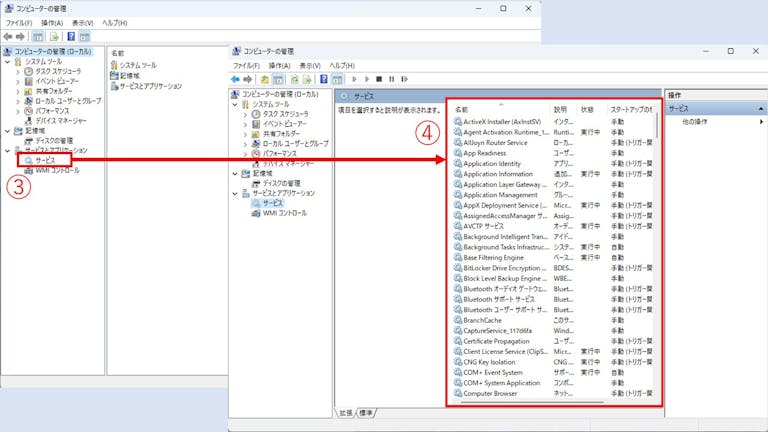The image size is (768, 432).
Task: Click the Export List icon in the front window toolbar
Action: coord(307,79)
